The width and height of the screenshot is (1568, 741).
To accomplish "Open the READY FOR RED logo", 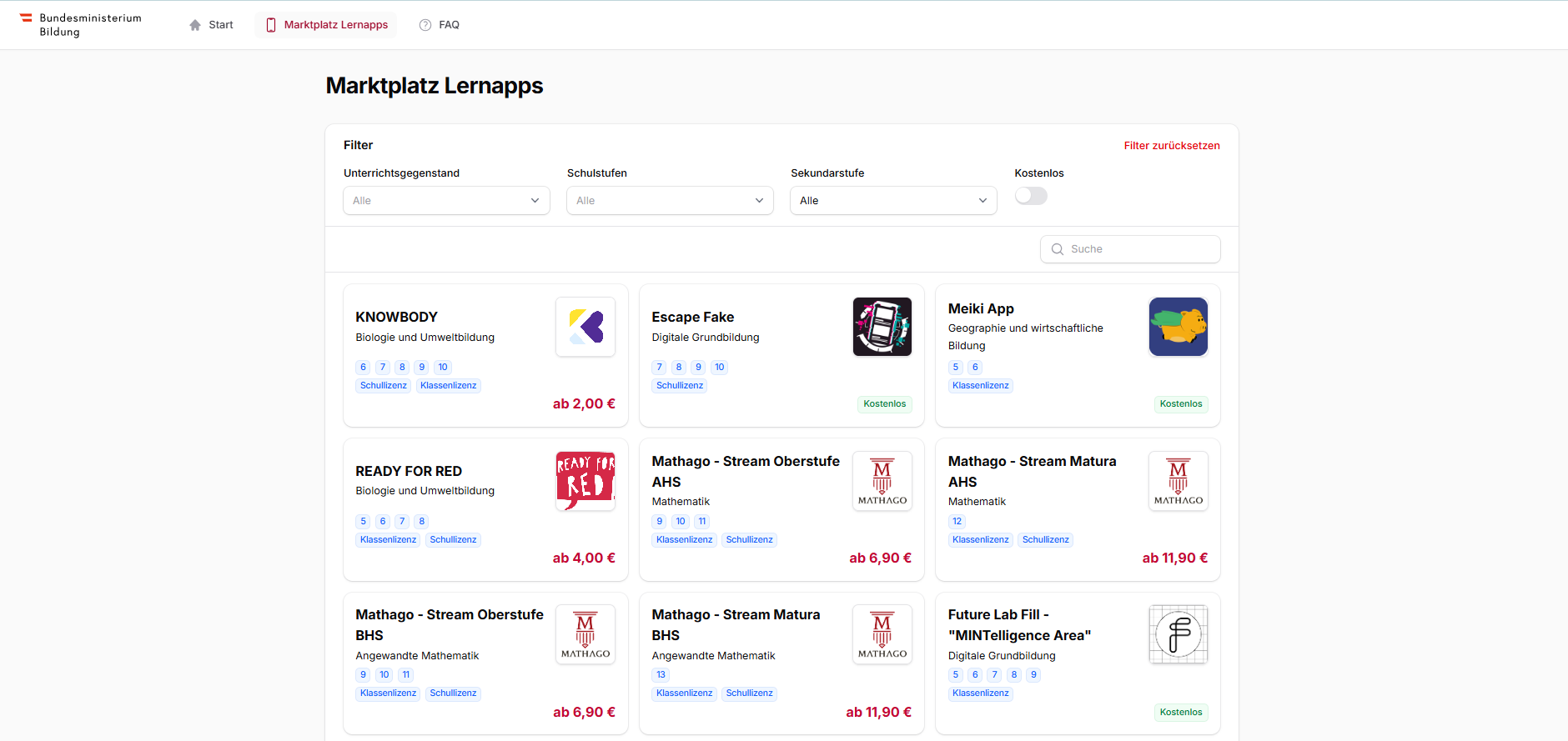I will point(585,481).
